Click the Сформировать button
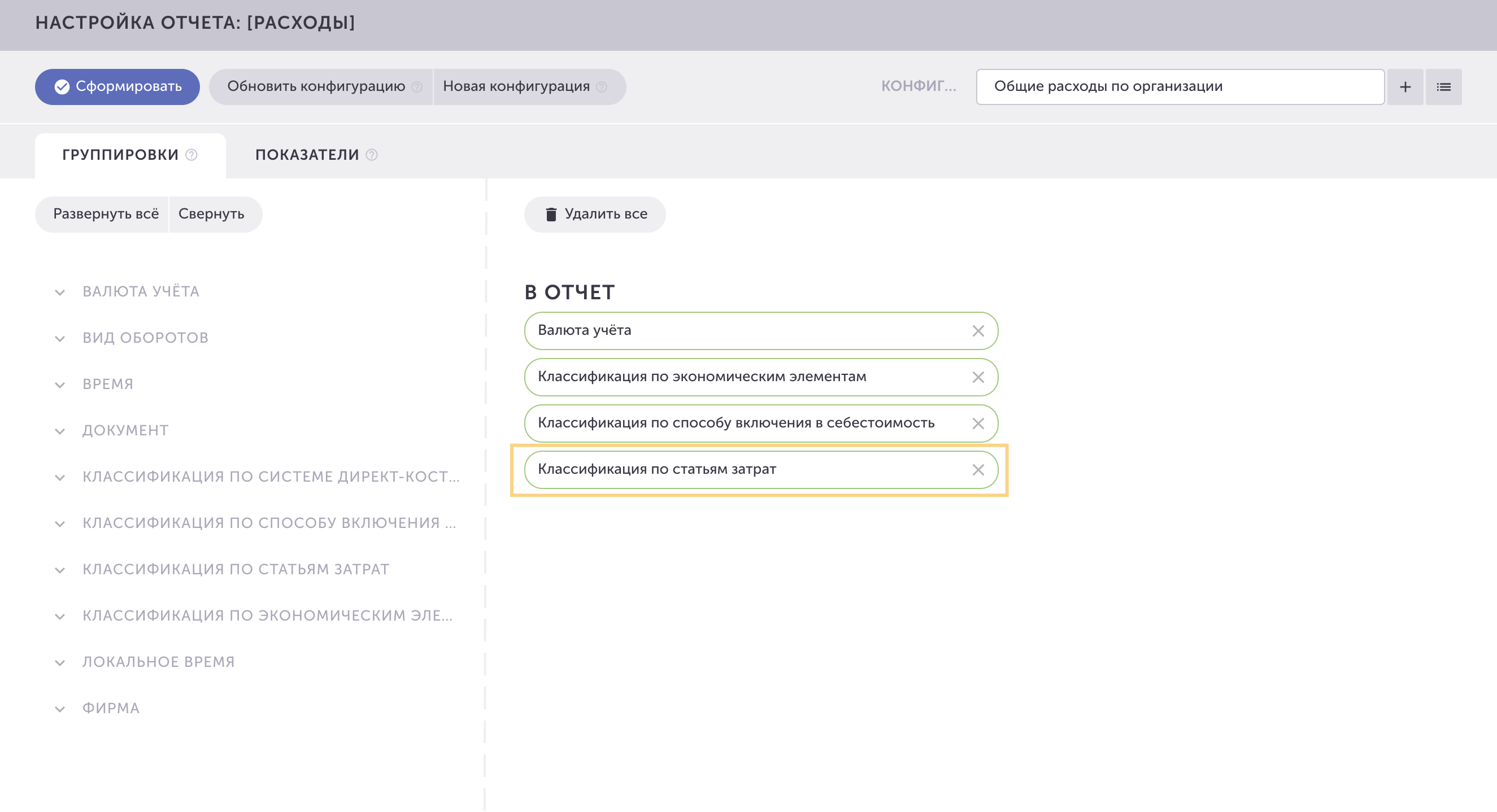This screenshot has height=812, width=1497. click(x=117, y=86)
